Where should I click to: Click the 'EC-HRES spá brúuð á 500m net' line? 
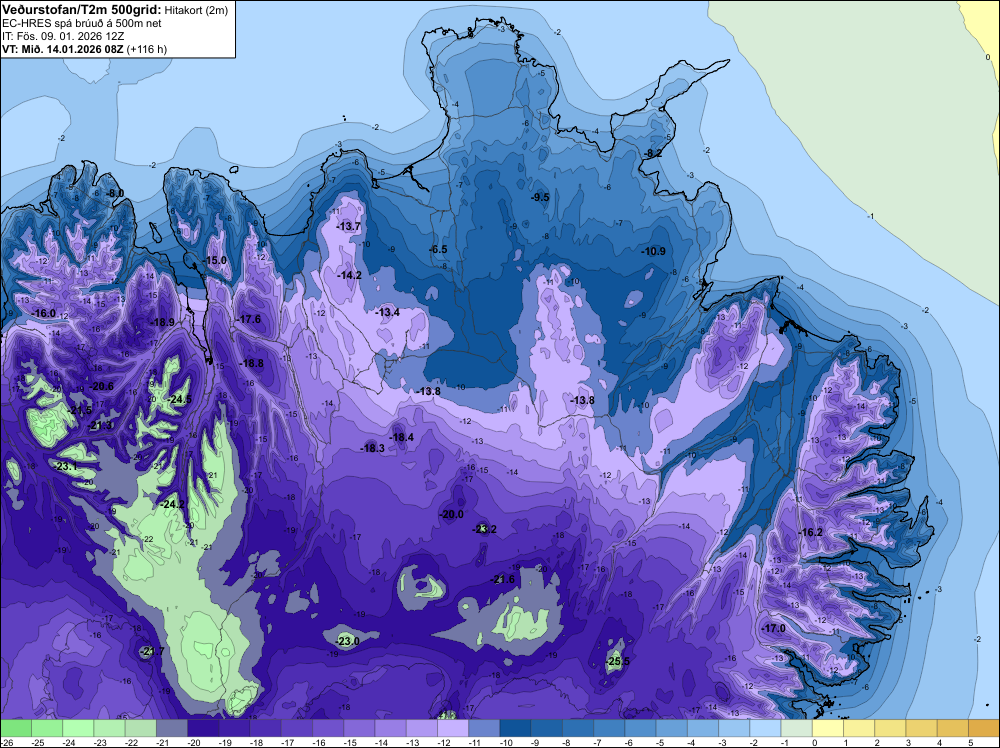pyautogui.click(x=81, y=23)
